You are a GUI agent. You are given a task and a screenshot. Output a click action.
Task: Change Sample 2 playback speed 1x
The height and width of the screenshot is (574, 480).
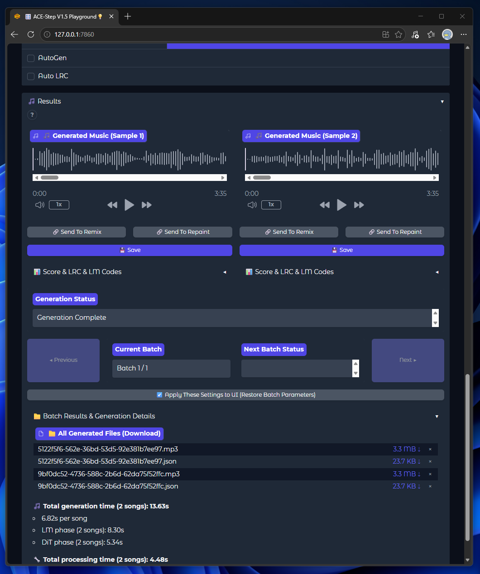[271, 205]
